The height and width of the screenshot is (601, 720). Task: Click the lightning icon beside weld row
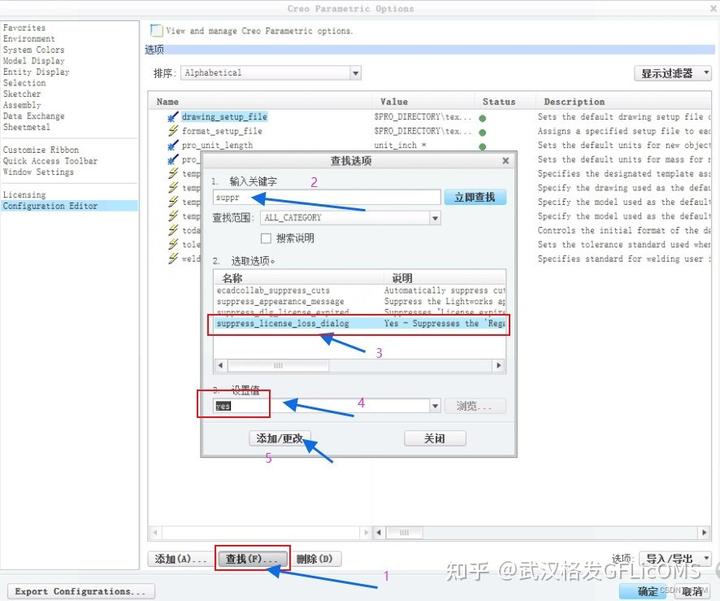click(173, 258)
